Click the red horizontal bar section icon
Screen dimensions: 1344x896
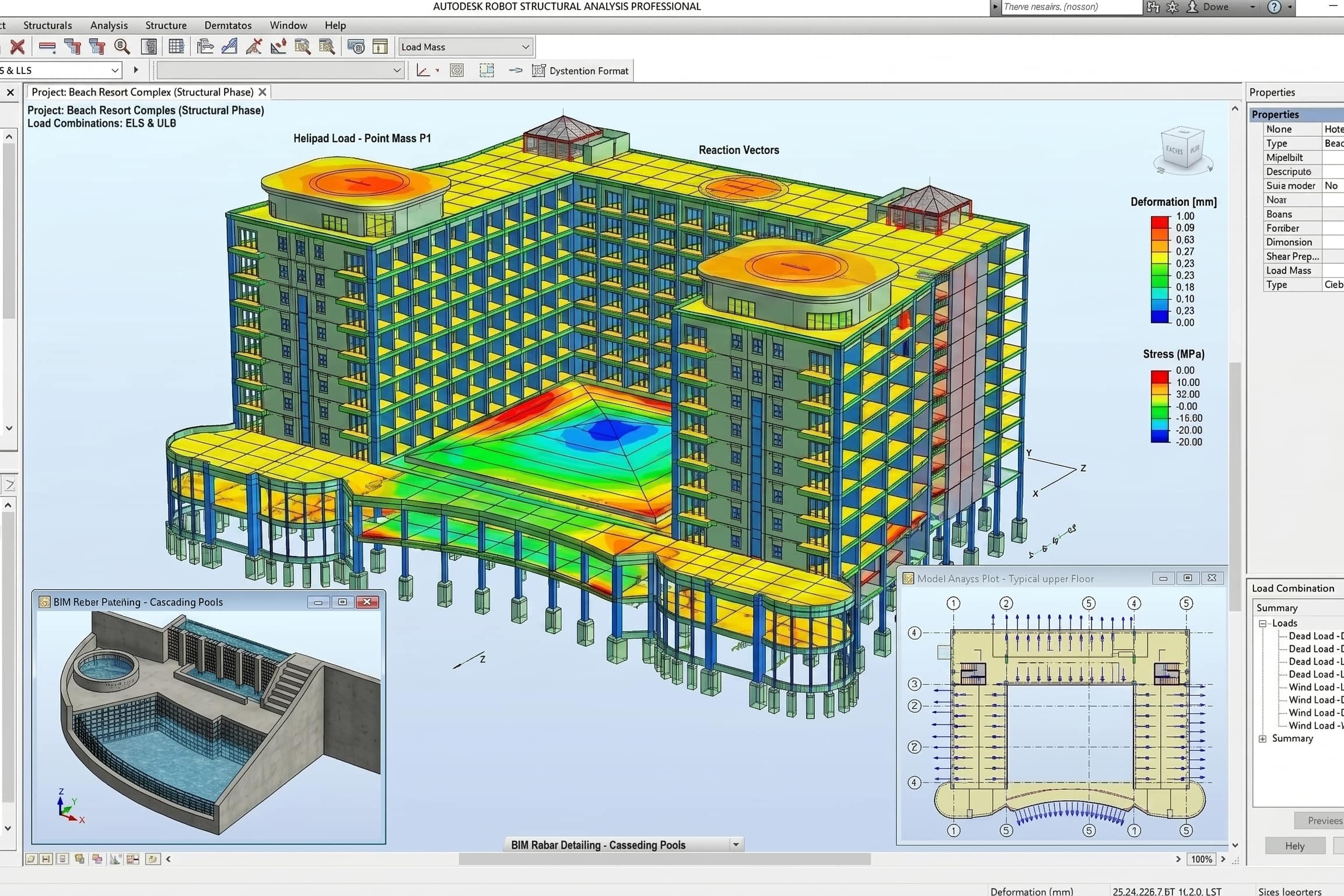click(47, 47)
